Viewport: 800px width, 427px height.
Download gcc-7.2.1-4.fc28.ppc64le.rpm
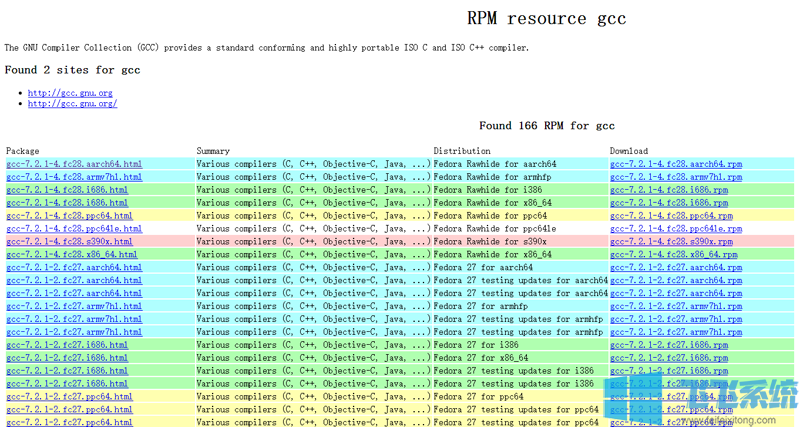tap(676, 229)
